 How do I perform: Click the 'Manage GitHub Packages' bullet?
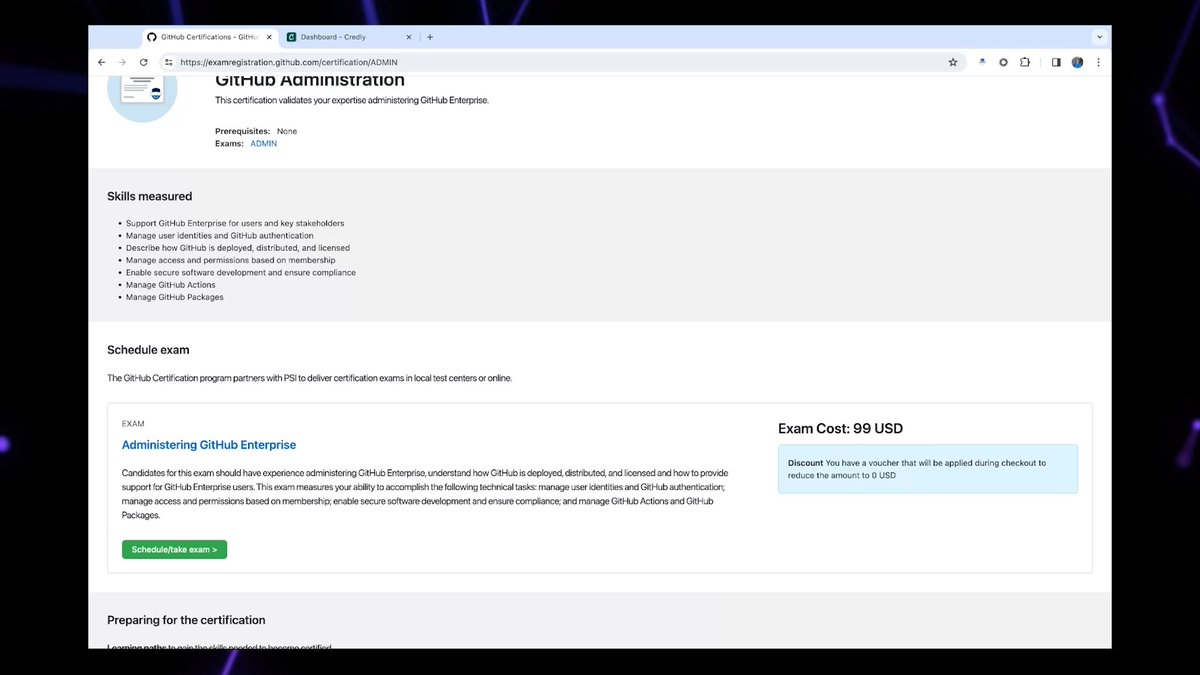pos(175,297)
